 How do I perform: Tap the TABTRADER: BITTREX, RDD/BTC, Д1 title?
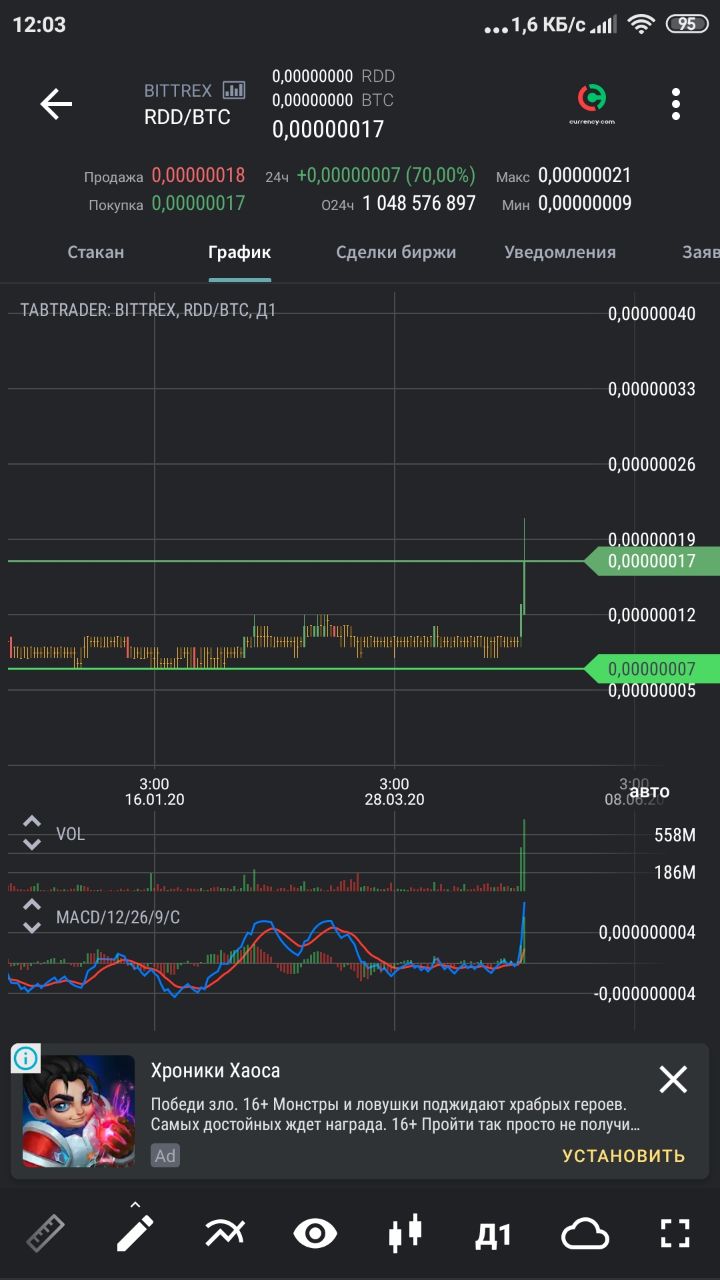[x=148, y=310]
